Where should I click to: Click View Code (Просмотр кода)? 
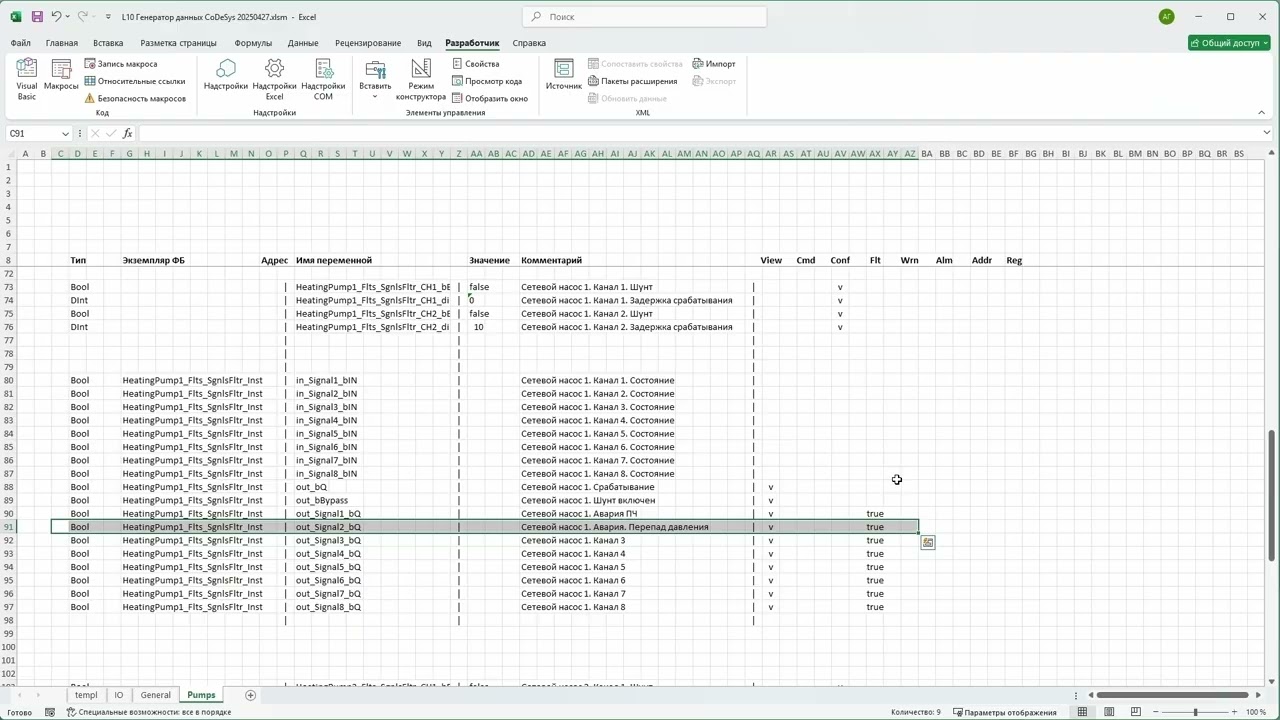click(x=487, y=81)
